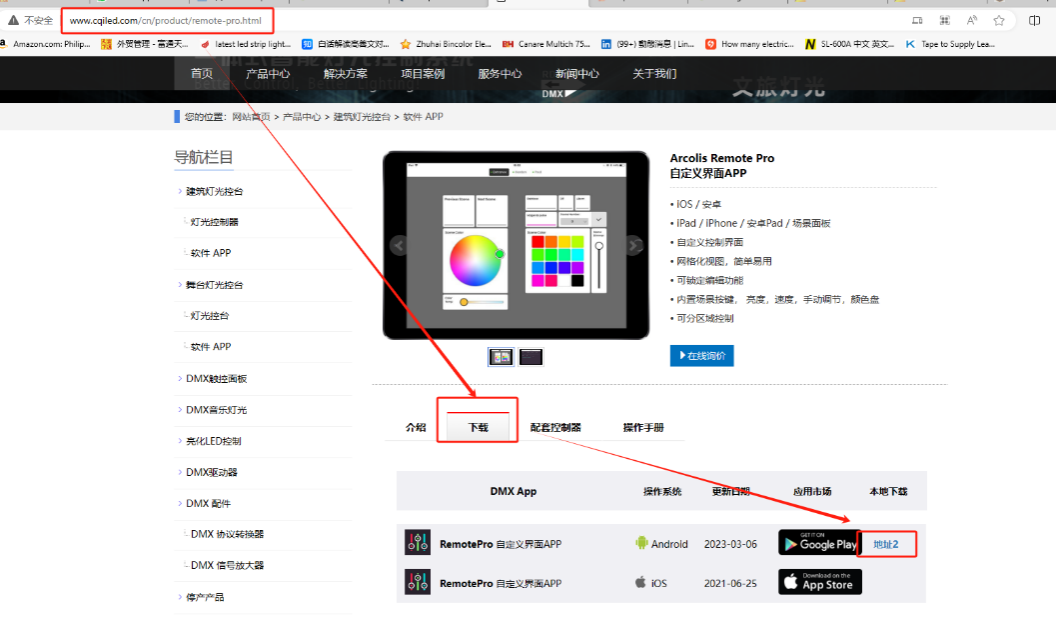Screen dimensions: 1056x636
Task: Switch to 介绍 tab
Action: coord(416,427)
